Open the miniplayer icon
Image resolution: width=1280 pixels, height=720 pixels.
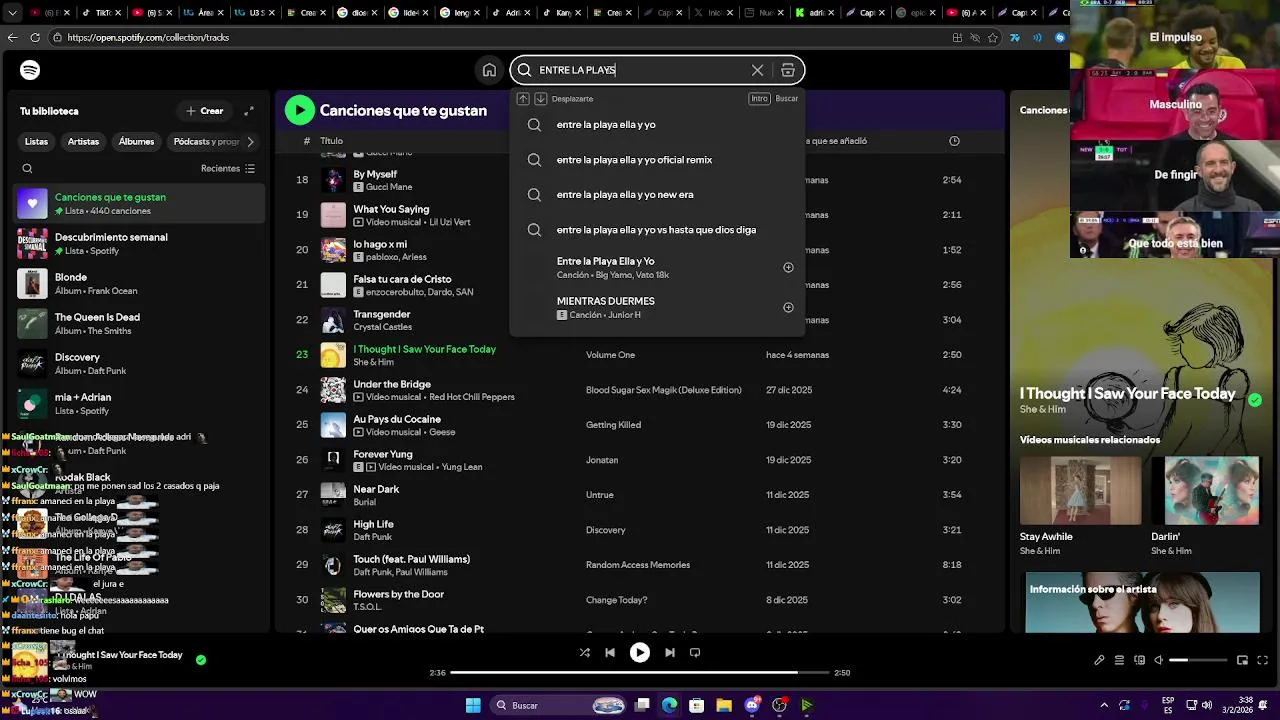pos(1242,660)
